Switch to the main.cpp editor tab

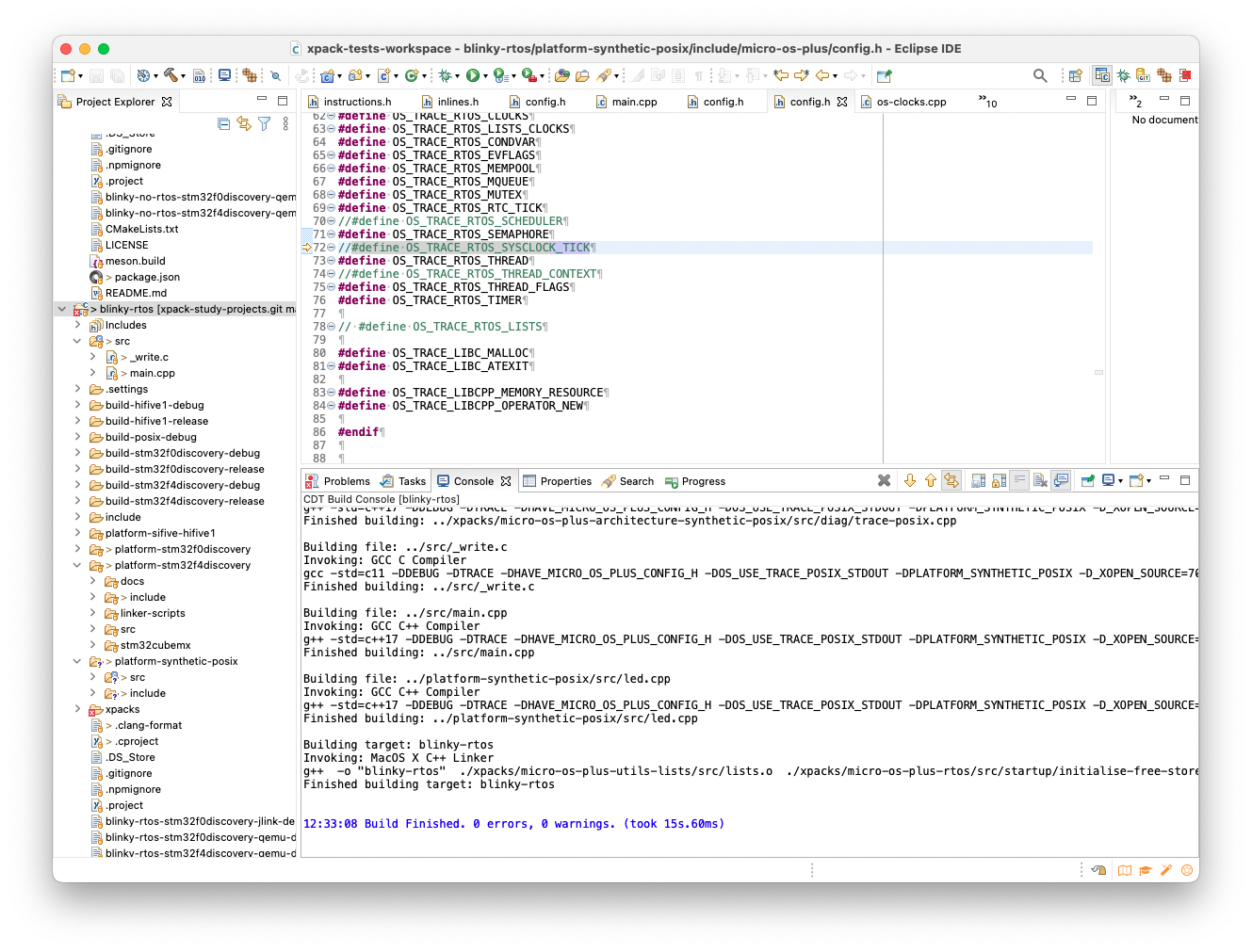coord(633,102)
